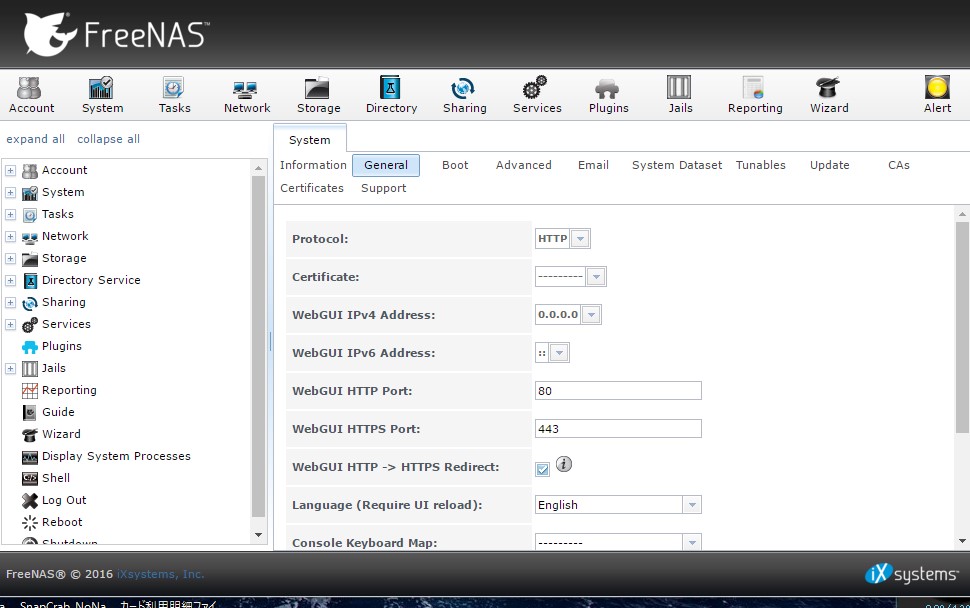Image resolution: width=970 pixels, height=608 pixels.
Task: Open the Guide in the sidebar
Action: (58, 412)
